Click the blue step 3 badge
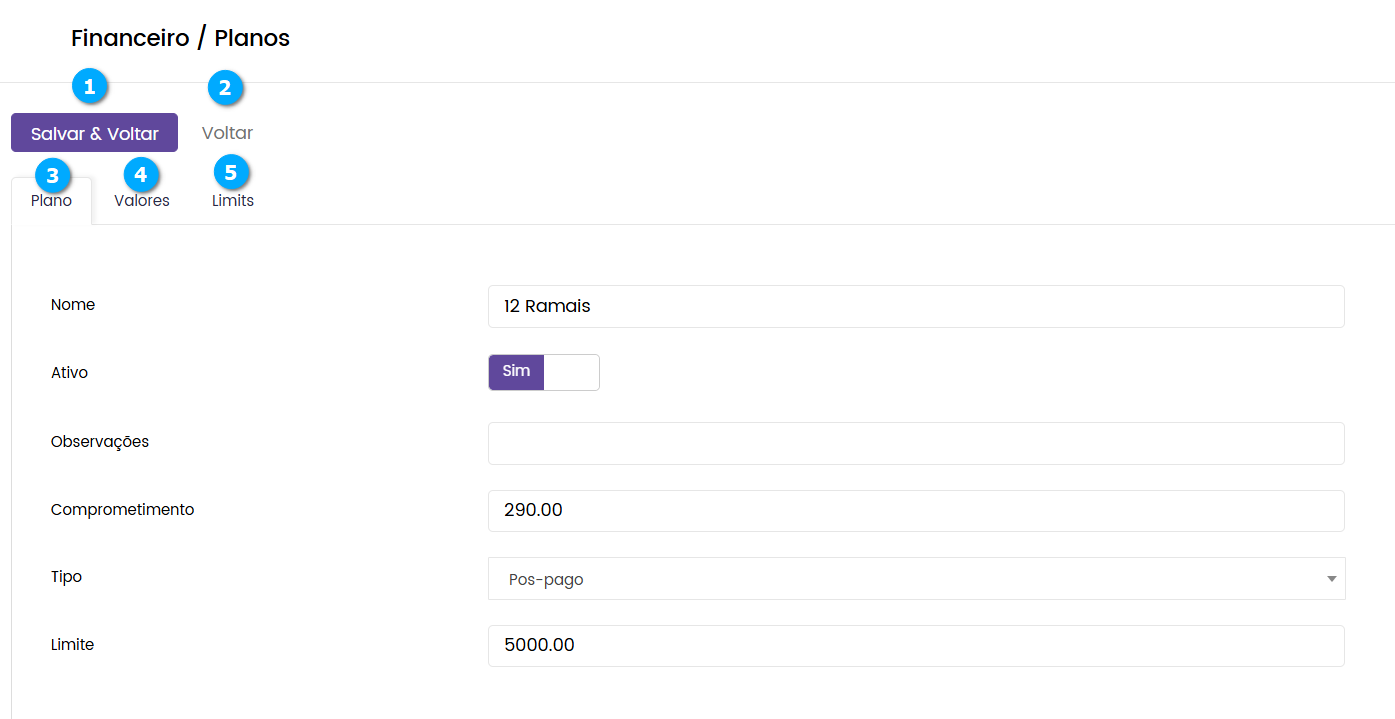The width and height of the screenshot is (1395, 719). (52, 175)
